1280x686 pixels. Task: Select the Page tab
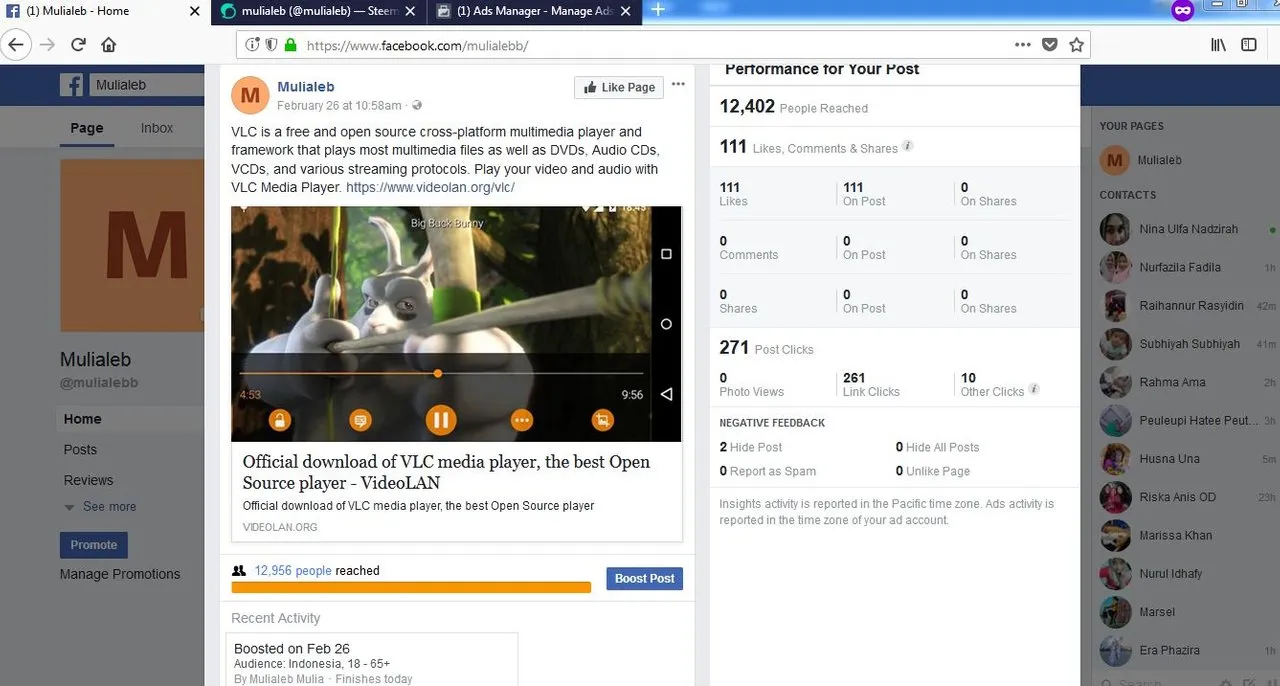click(x=86, y=128)
